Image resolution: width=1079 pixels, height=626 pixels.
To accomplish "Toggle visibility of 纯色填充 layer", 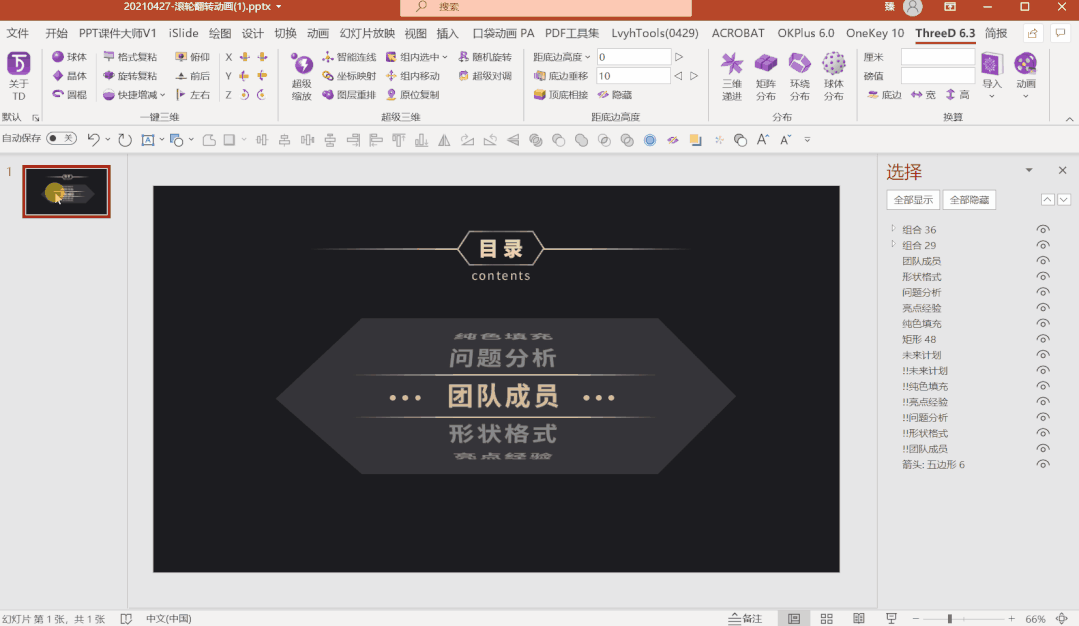I will coord(1043,323).
